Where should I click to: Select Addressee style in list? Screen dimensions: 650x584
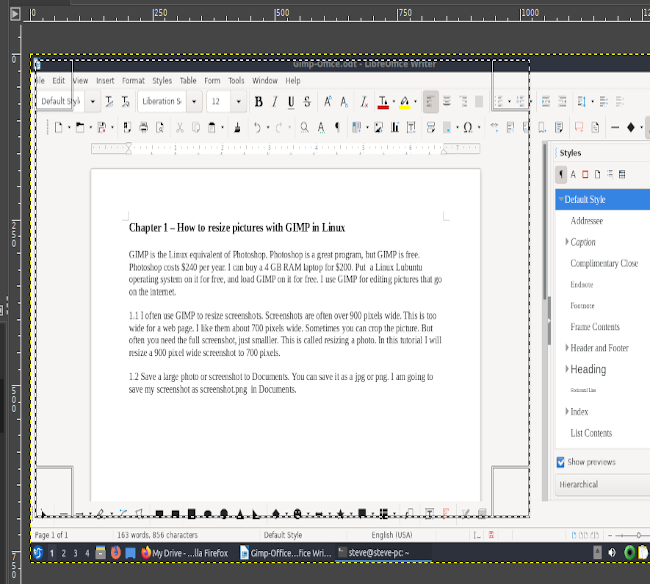(x=587, y=221)
